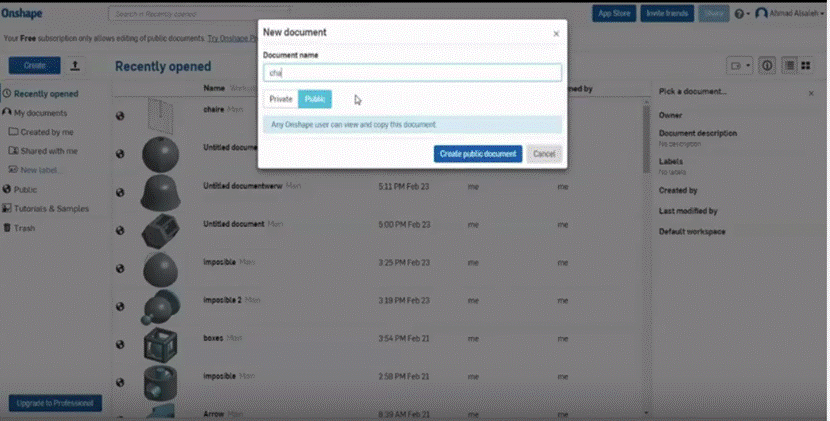Select the Private visibility option
The width and height of the screenshot is (830, 421).
pyautogui.click(x=281, y=99)
